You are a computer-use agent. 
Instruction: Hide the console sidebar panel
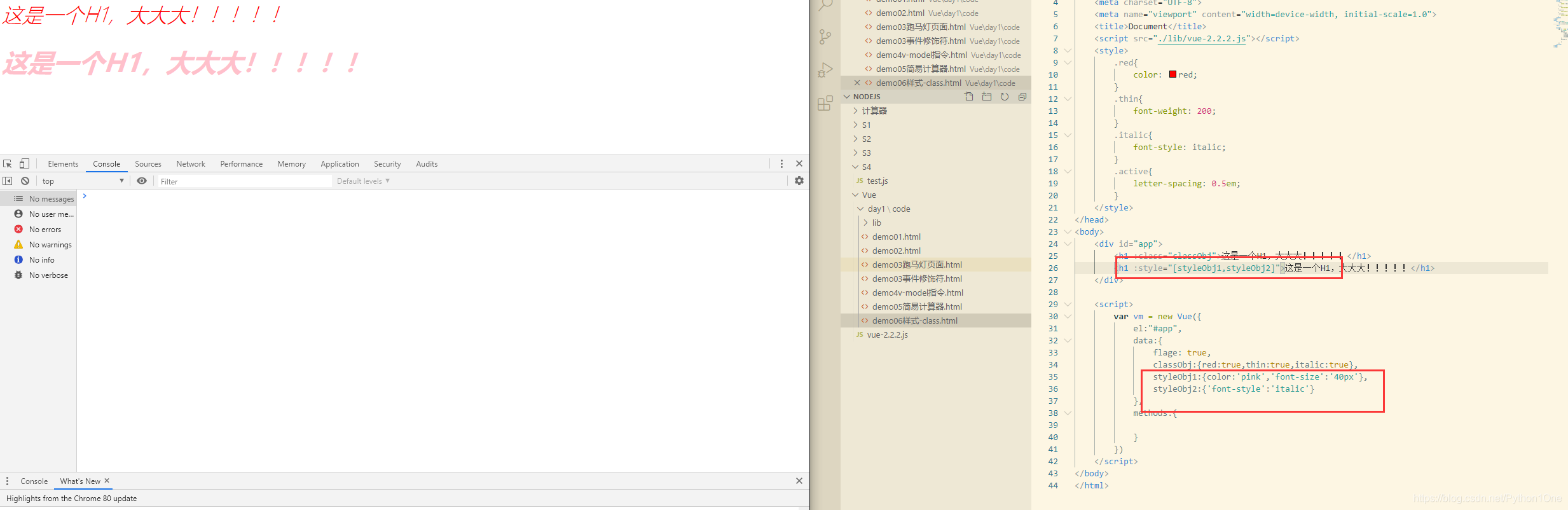(8, 181)
